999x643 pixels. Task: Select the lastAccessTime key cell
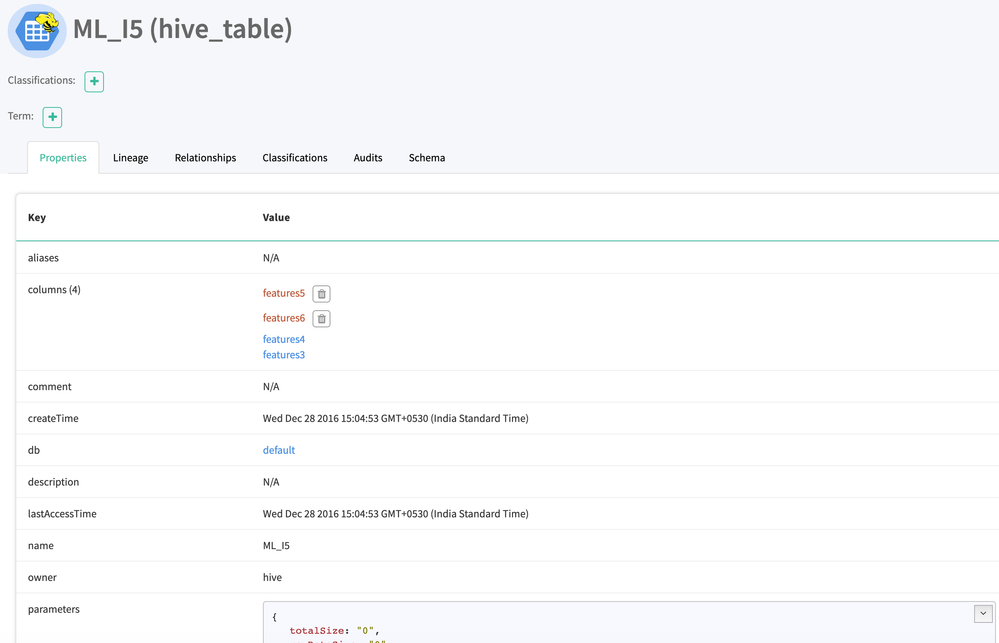point(62,514)
